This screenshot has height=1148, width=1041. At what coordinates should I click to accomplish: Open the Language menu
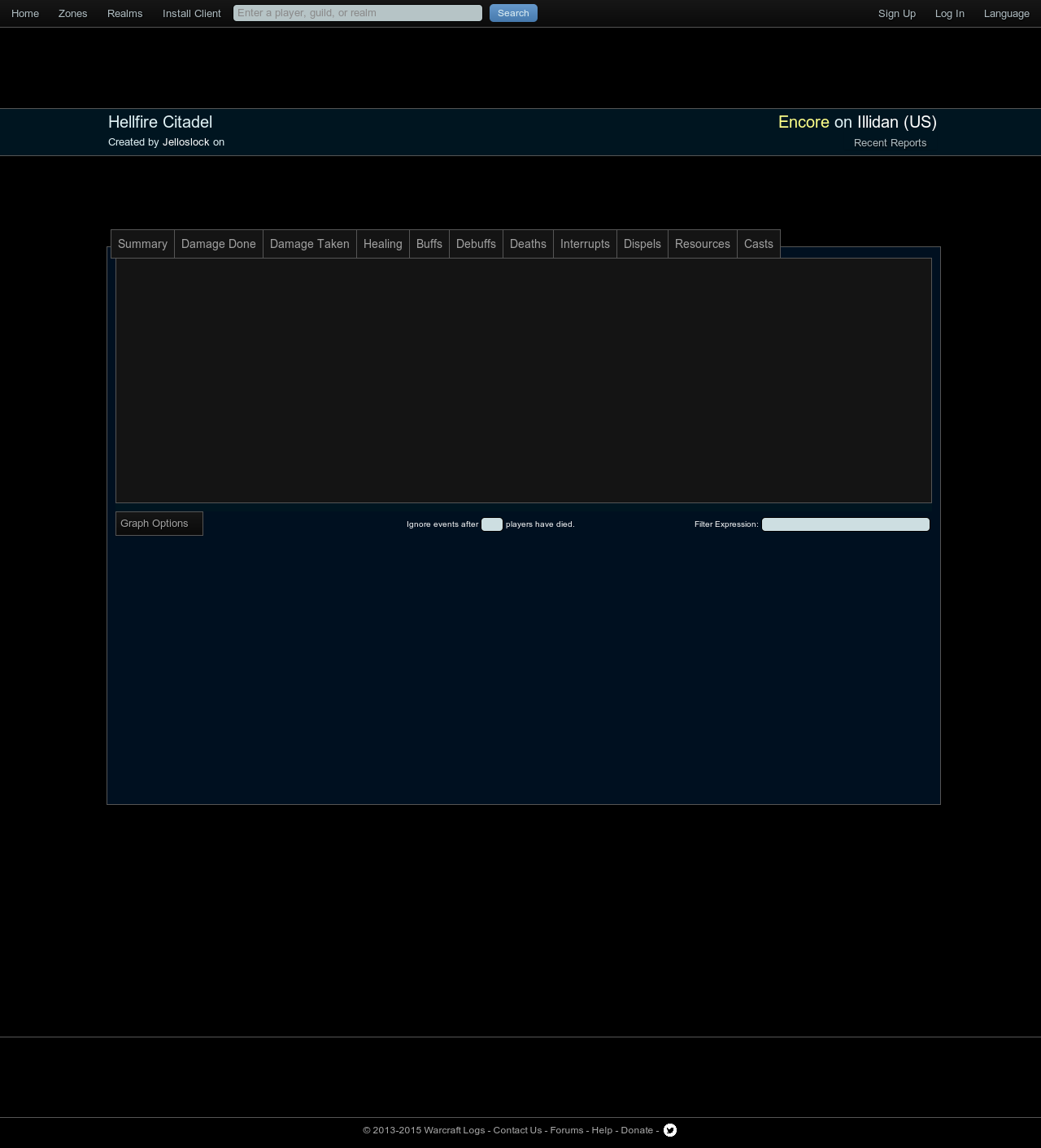[1007, 14]
